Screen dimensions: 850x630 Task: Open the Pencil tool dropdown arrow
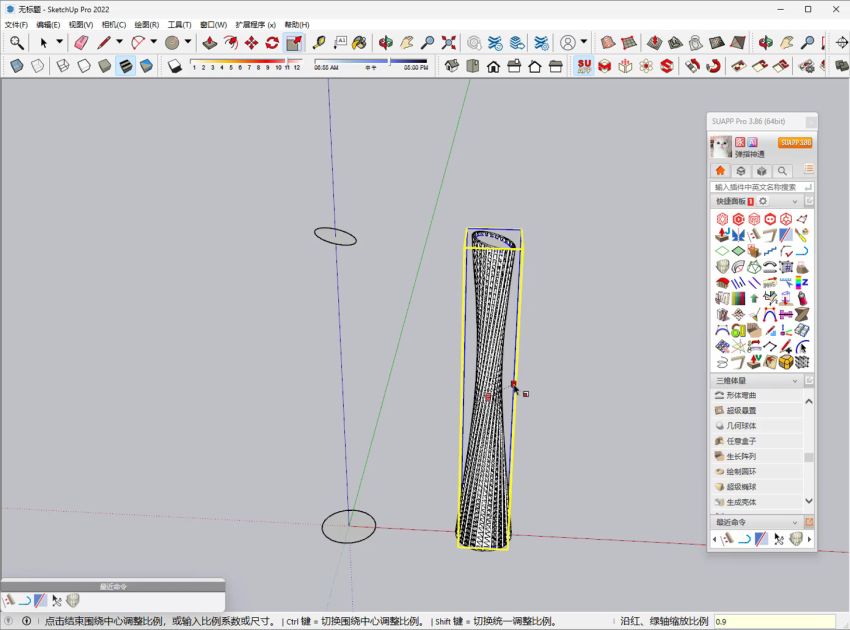119,42
